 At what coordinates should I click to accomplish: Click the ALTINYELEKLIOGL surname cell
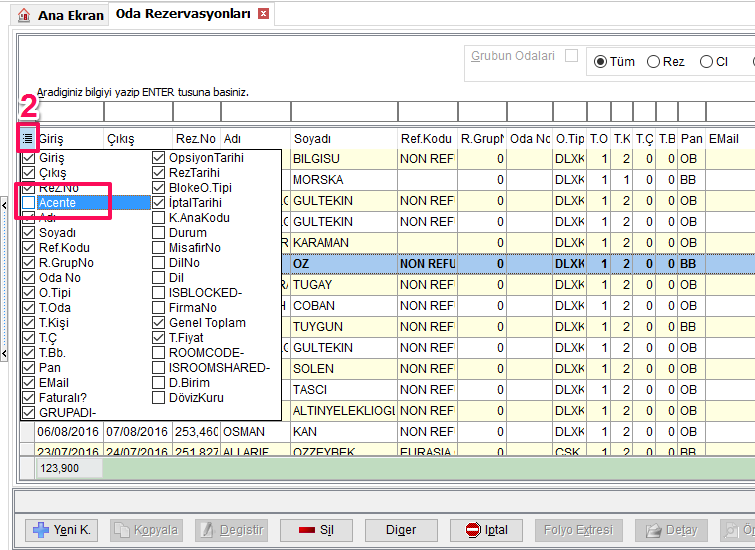(x=344, y=411)
